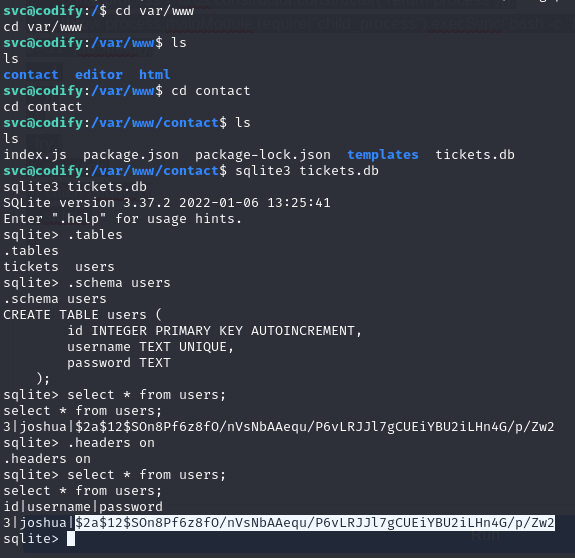Click the 'tickets users' table list line
Image resolution: width=575 pixels, height=558 pixels.
(x=59, y=267)
